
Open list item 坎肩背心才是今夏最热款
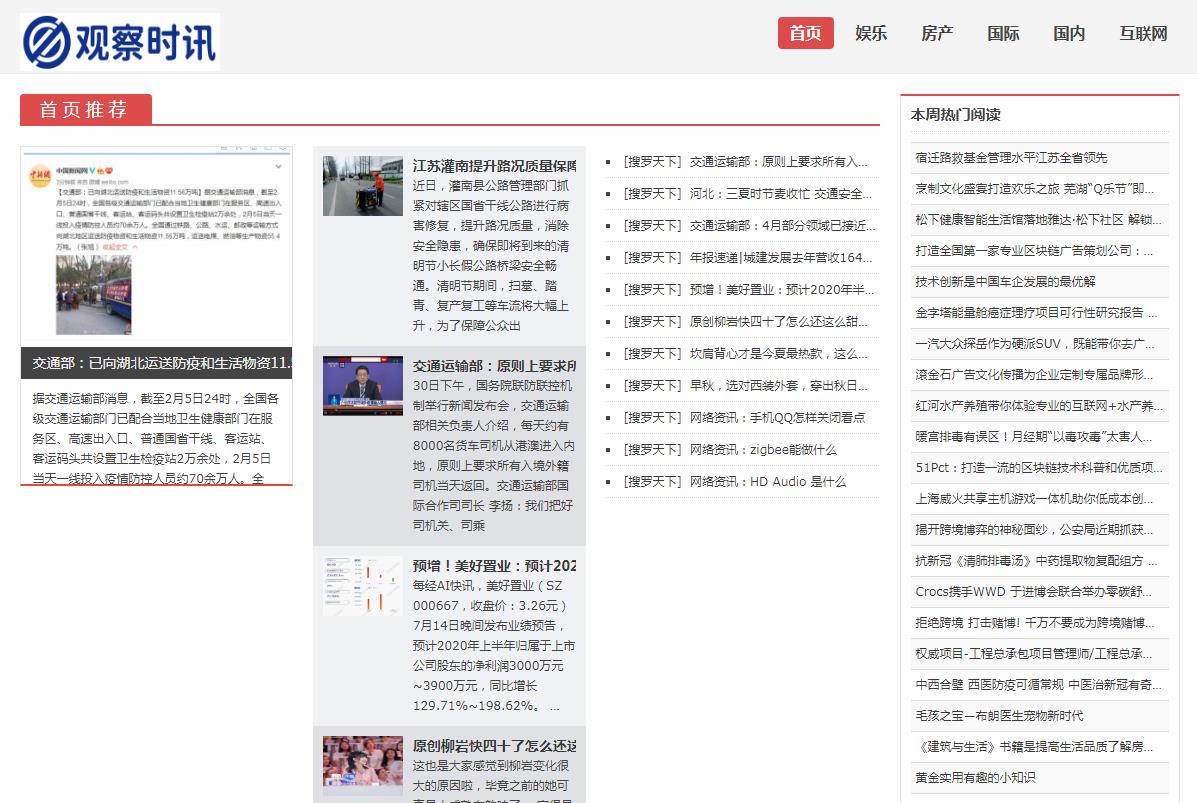tap(779, 354)
